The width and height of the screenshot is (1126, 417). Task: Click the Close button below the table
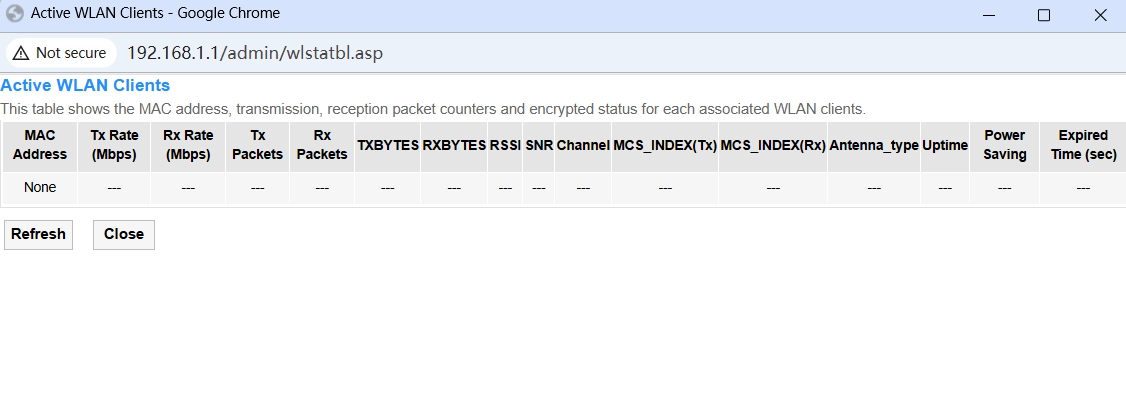[124, 235]
